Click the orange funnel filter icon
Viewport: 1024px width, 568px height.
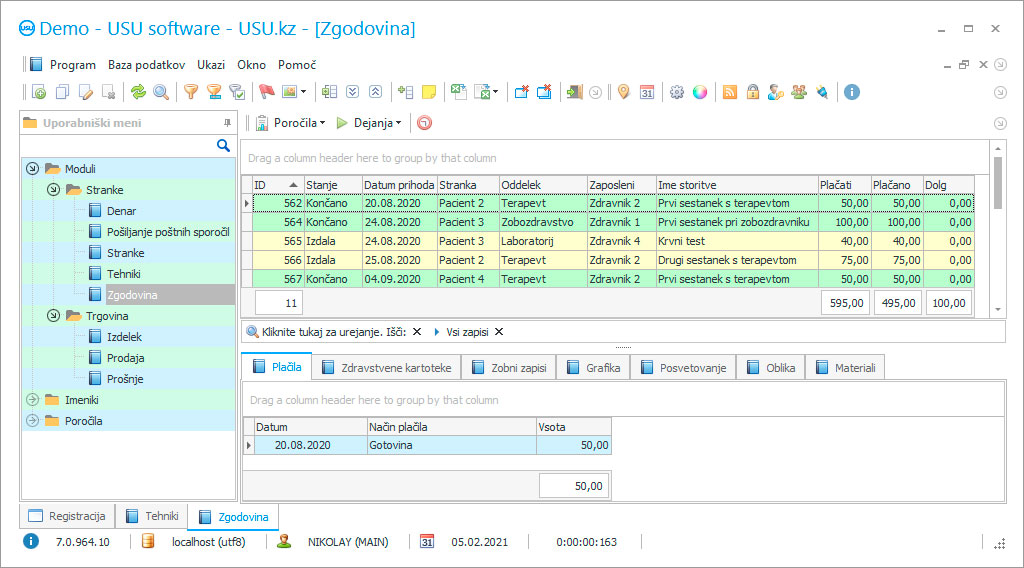[x=190, y=92]
